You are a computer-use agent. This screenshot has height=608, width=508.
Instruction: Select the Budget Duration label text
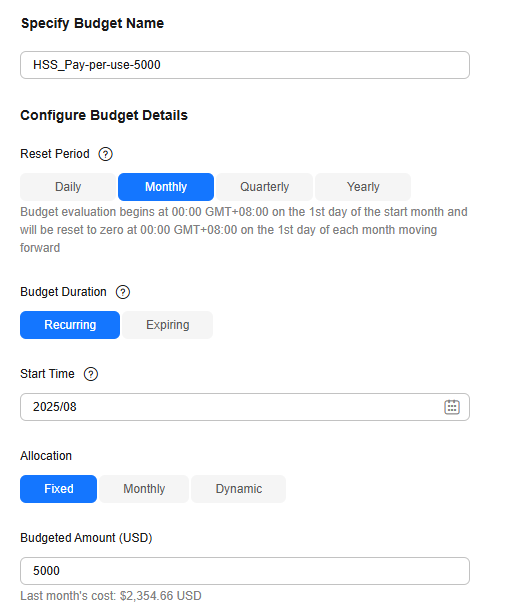coord(63,292)
